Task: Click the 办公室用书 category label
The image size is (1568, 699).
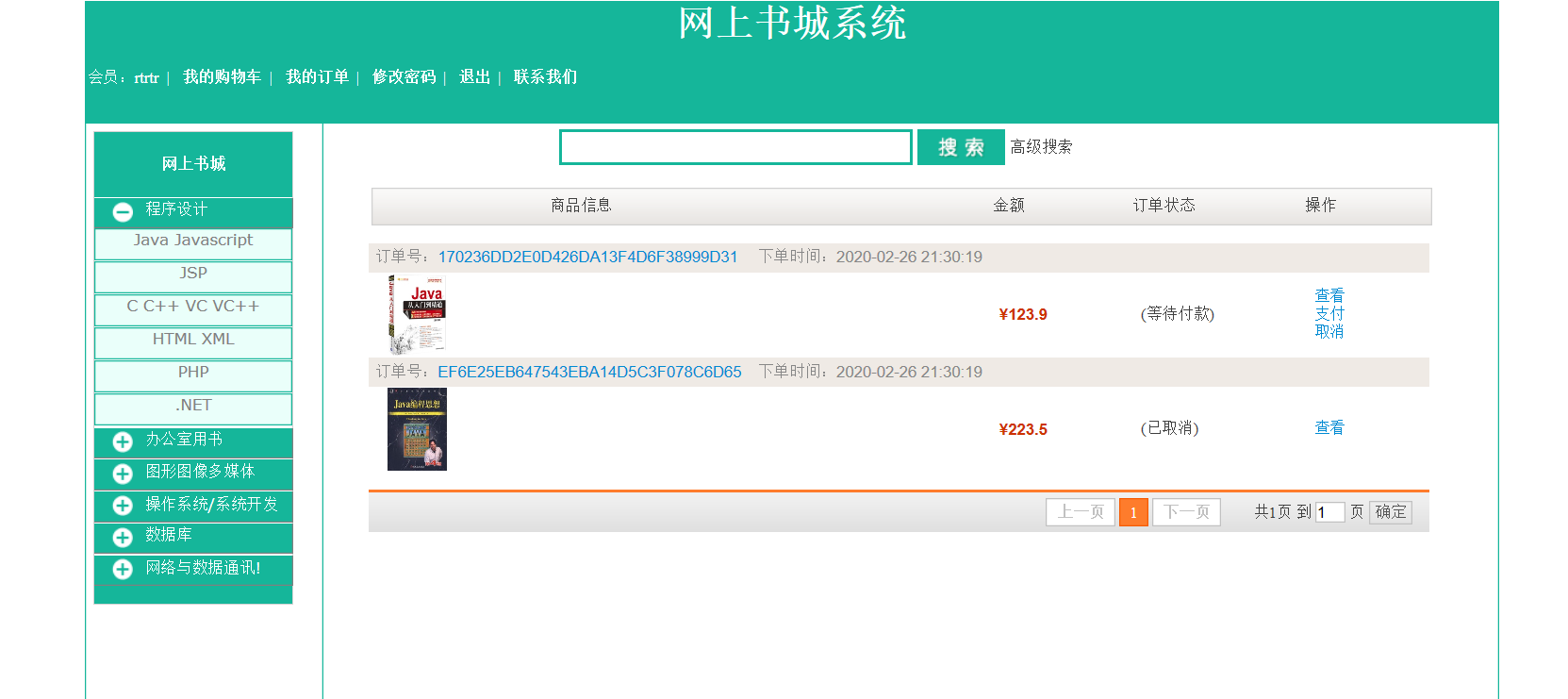Action: click(184, 440)
